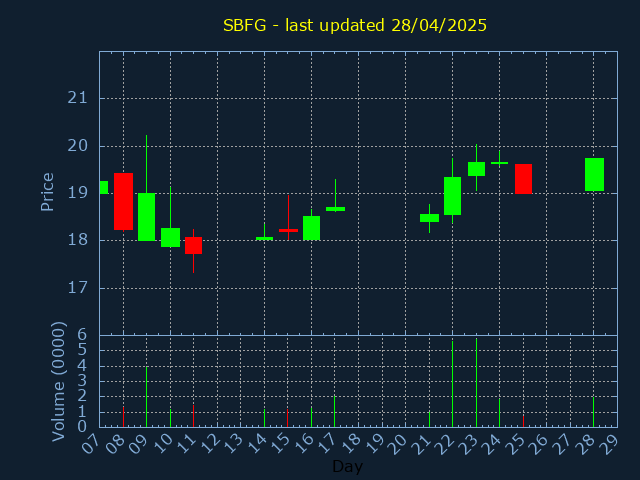
Task: Select the price tick label 17
Action: click(x=77, y=288)
